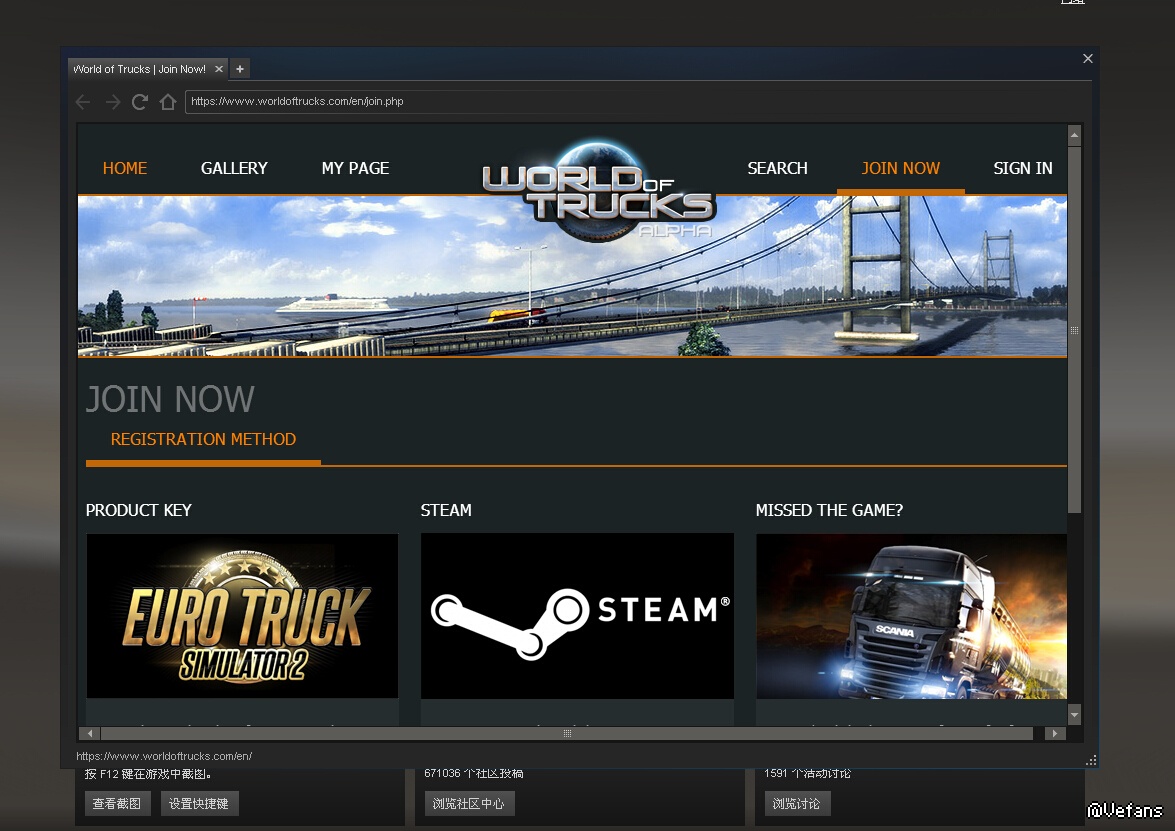This screenshot has height=831, width=1175.
Task: Open the GALLERY menu item
Action: [234, 168]
